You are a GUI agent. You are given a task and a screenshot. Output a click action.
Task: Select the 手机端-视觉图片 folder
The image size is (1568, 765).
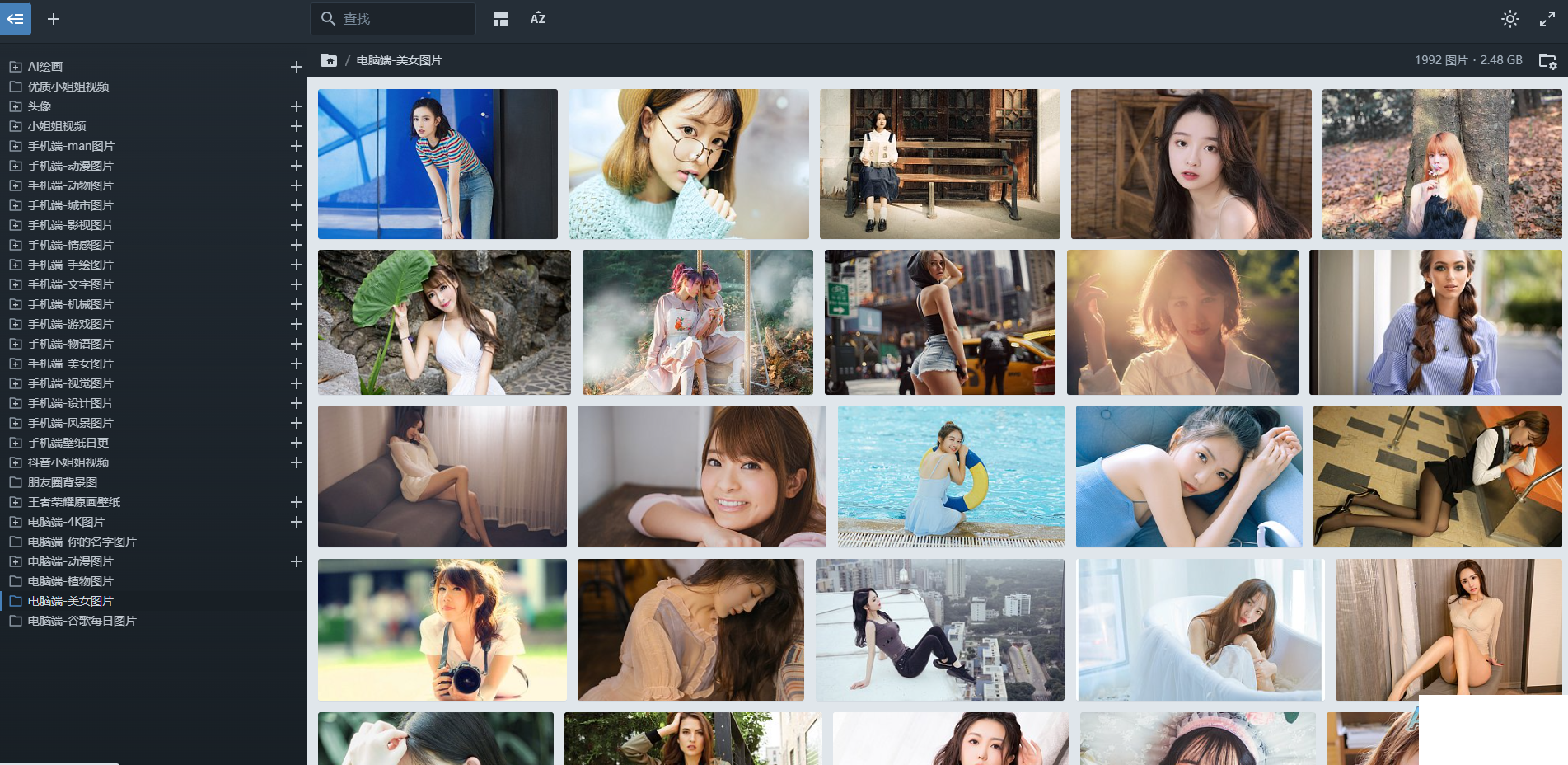coord(70,383)
